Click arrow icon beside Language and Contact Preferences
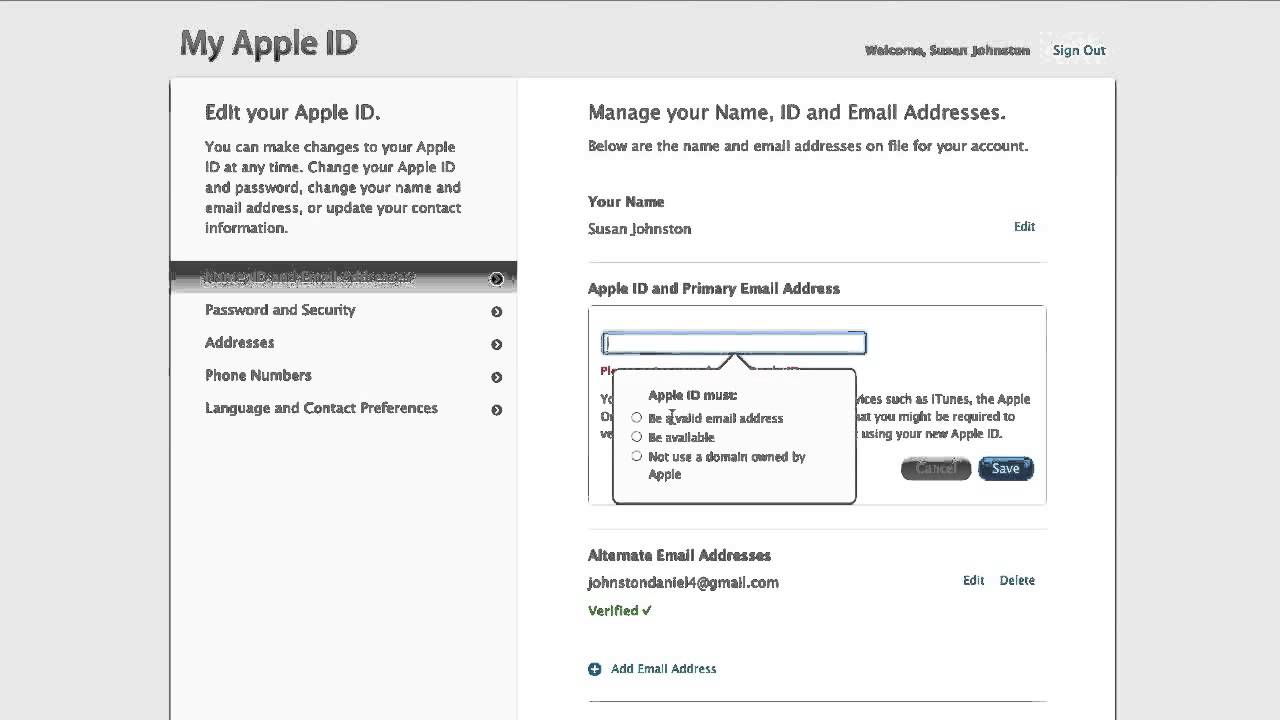This screenshot has height=720, width=1280. (496, 410)
